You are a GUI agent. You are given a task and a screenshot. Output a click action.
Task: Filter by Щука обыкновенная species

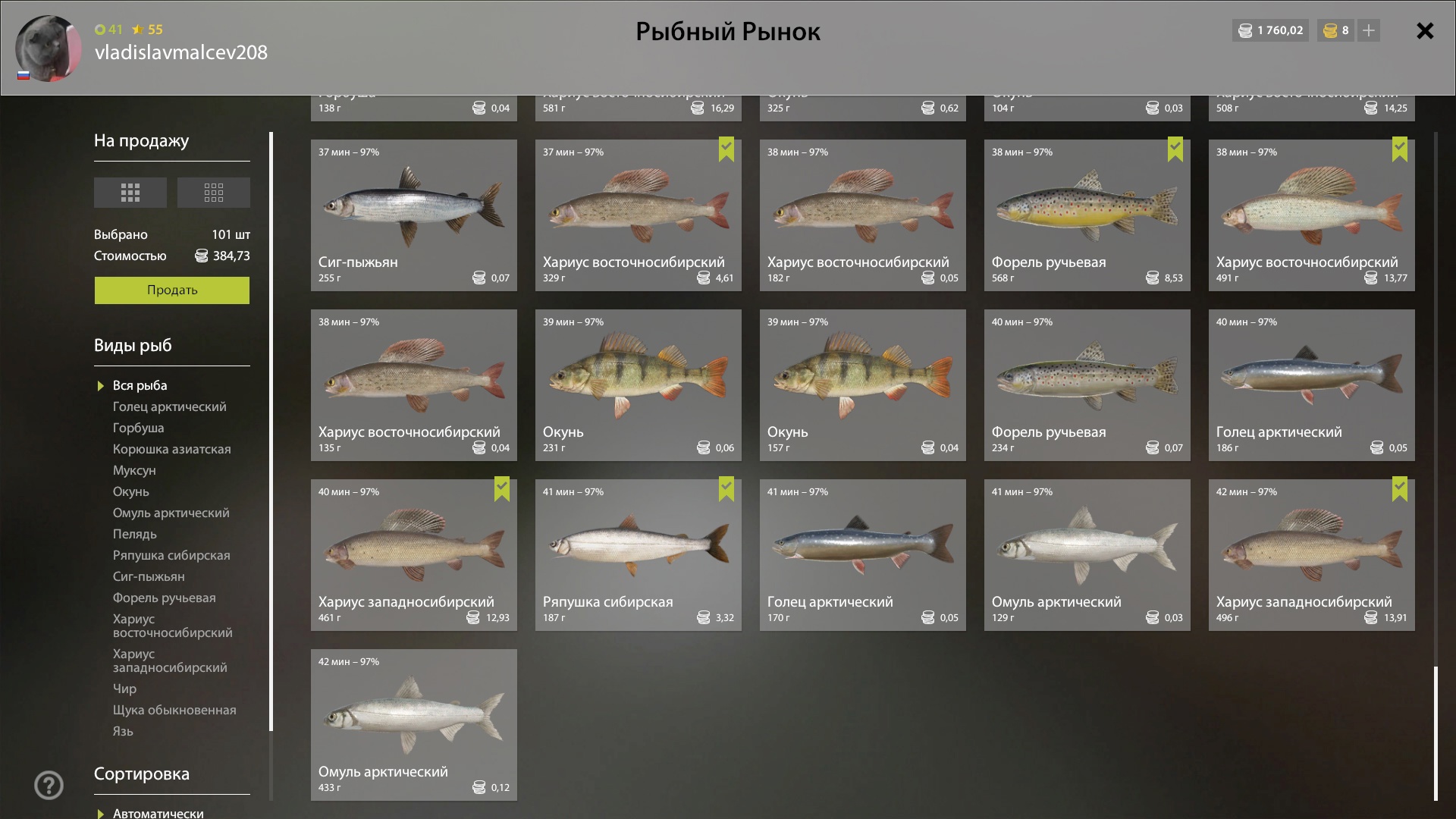[x=174, y=710]
